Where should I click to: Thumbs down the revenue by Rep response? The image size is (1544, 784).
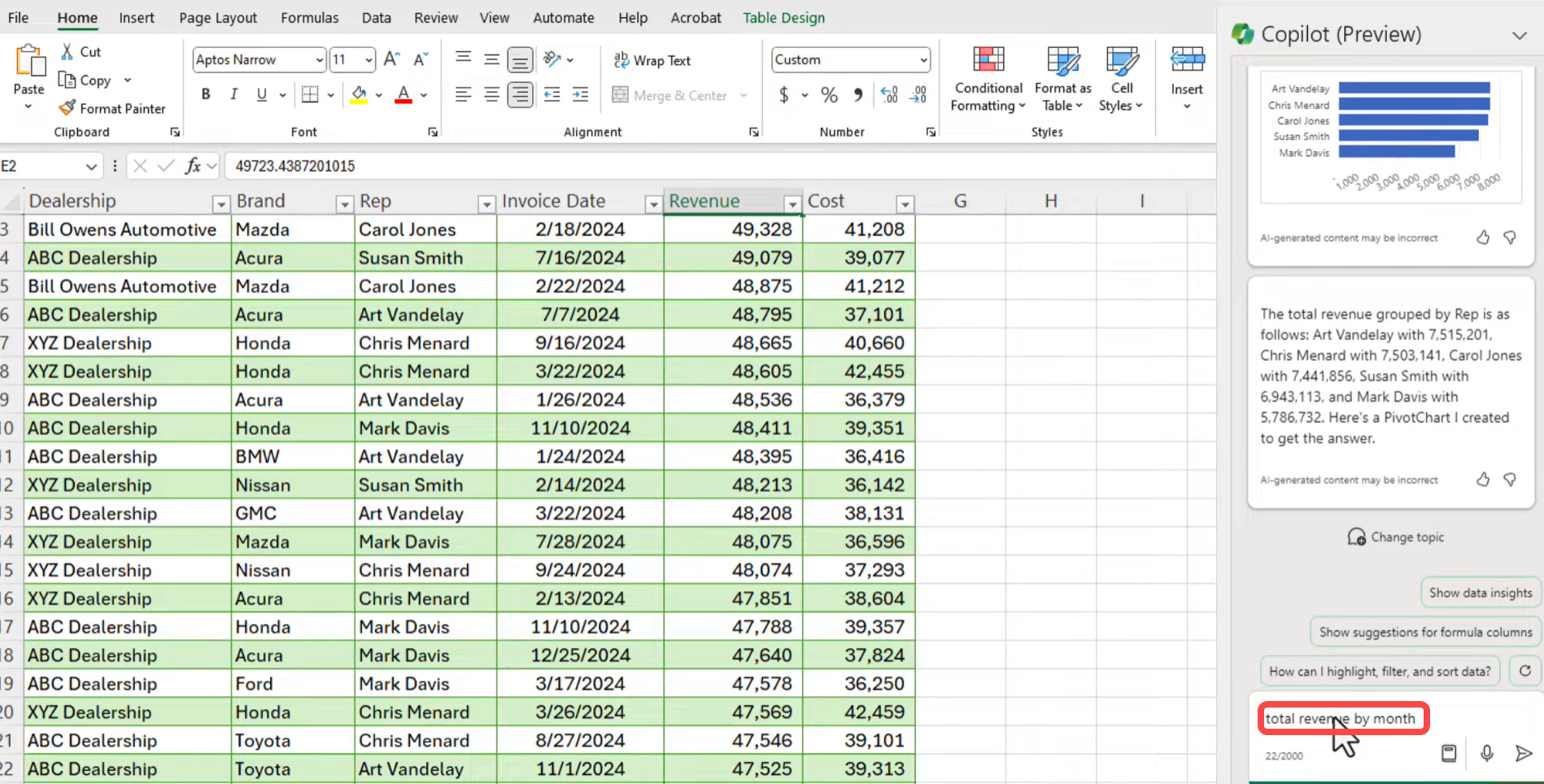point(1510,480)
